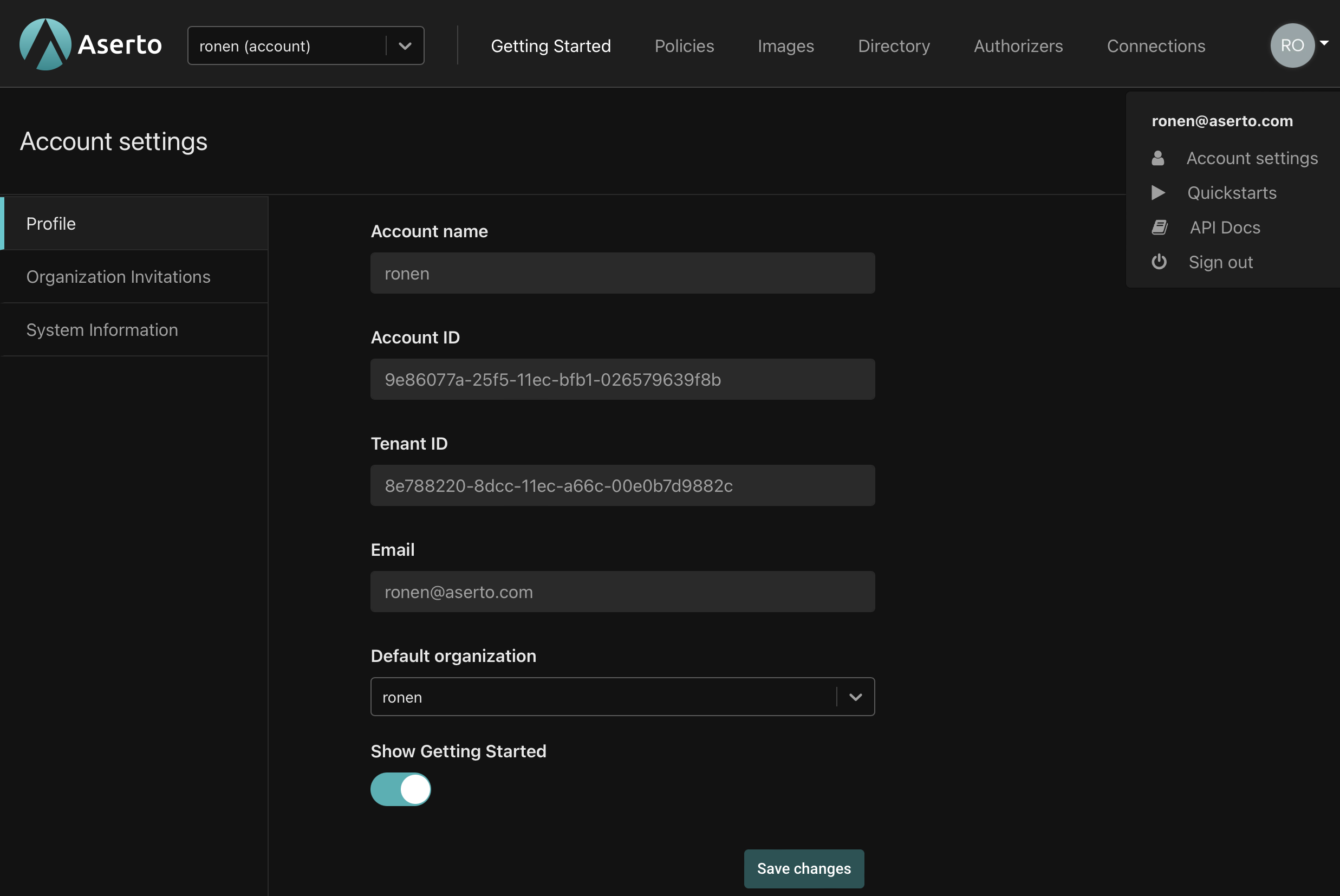The width and height of the screenshot is (1340, 896).
Task: Click the power icon next to Sign out
Action: 1159,262
